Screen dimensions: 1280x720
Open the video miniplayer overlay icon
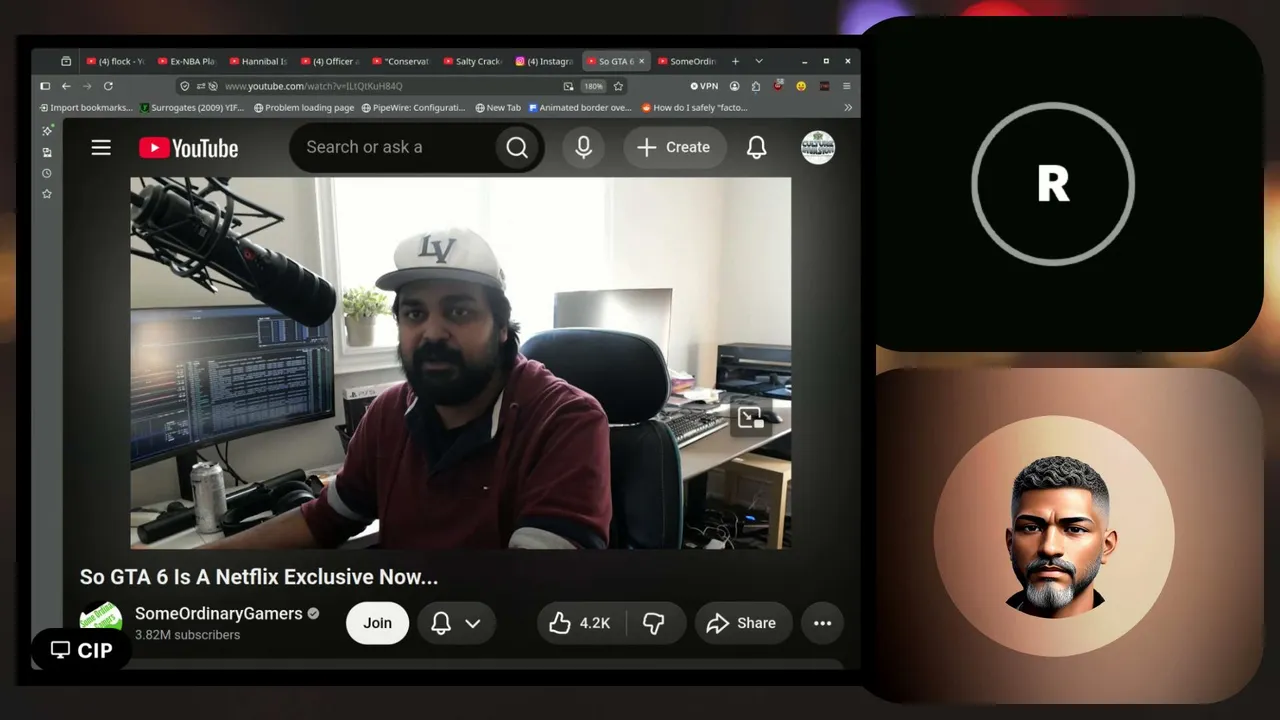point(750,417)
